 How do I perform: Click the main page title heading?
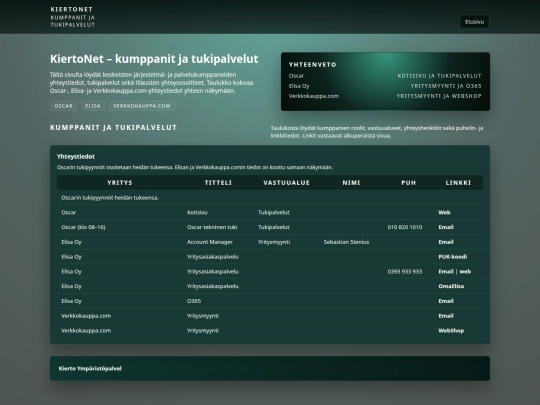point(154,59)
